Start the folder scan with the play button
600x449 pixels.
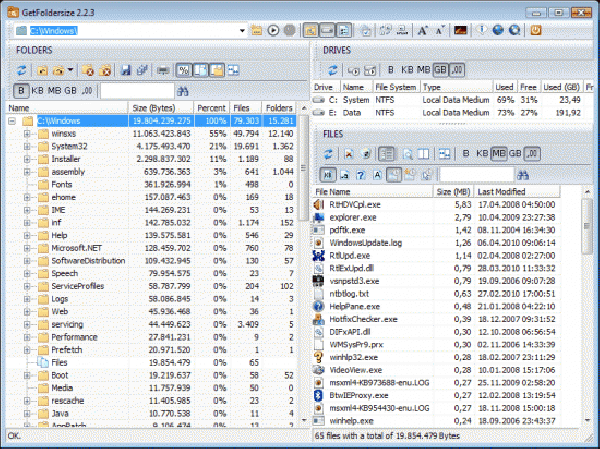coord(274,30)
